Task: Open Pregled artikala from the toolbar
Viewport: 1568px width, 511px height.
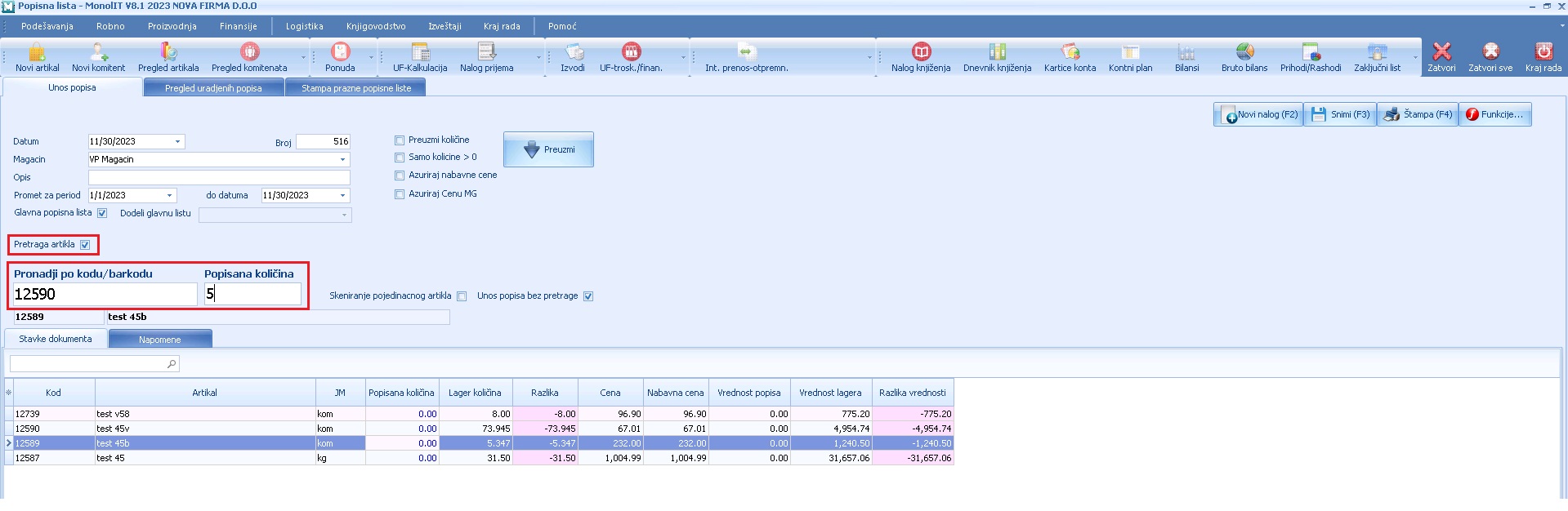Action: [x=168, y=58]
